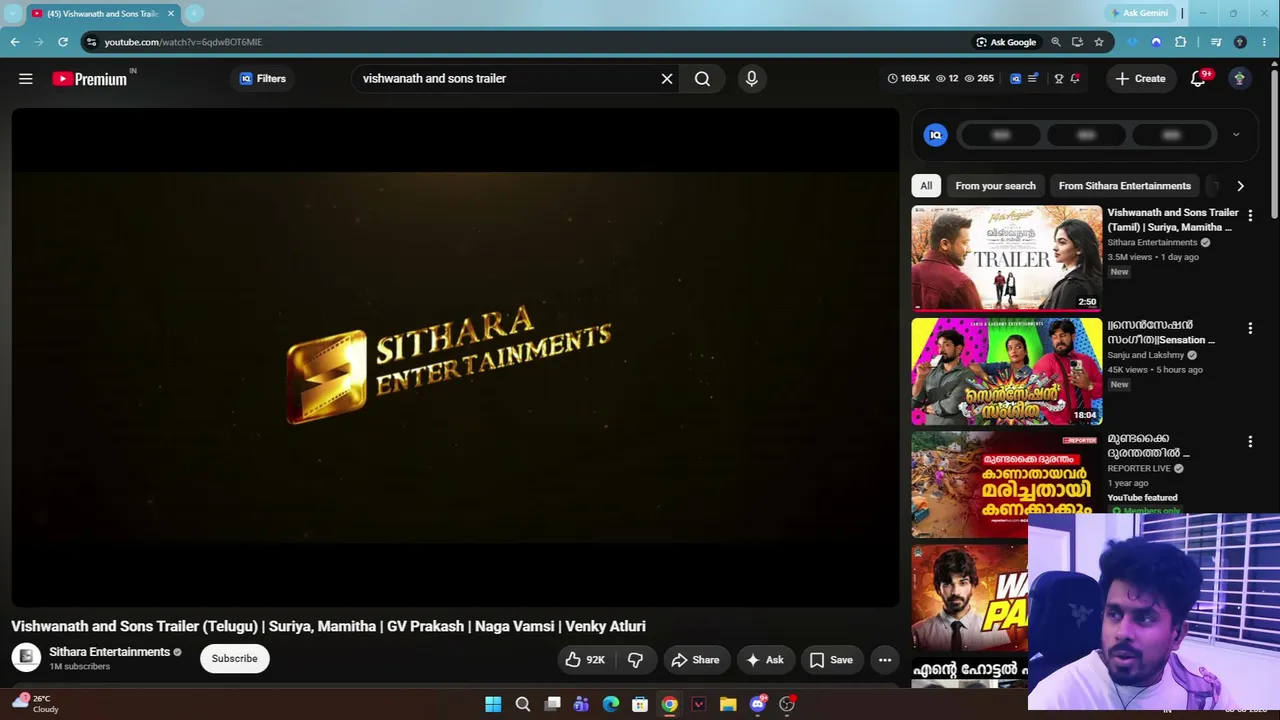
Task: Share this video
Action: point(695,660)
